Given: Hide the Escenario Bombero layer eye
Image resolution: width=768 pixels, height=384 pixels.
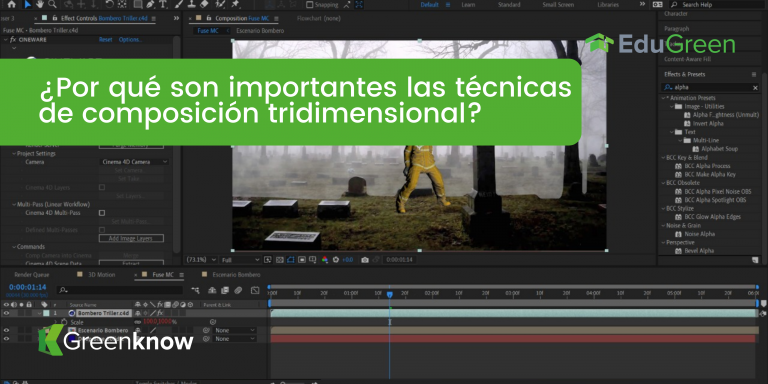Looking at the screenshot, I should [x=6, y=331].
